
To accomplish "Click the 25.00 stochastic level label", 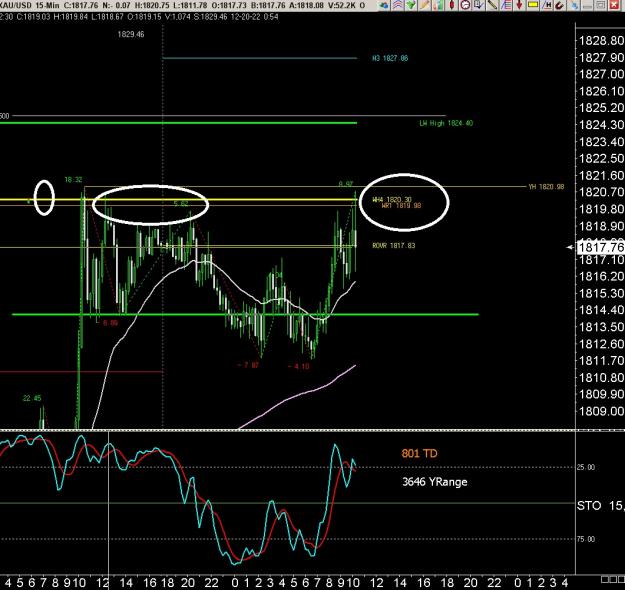I will [586, 467].
